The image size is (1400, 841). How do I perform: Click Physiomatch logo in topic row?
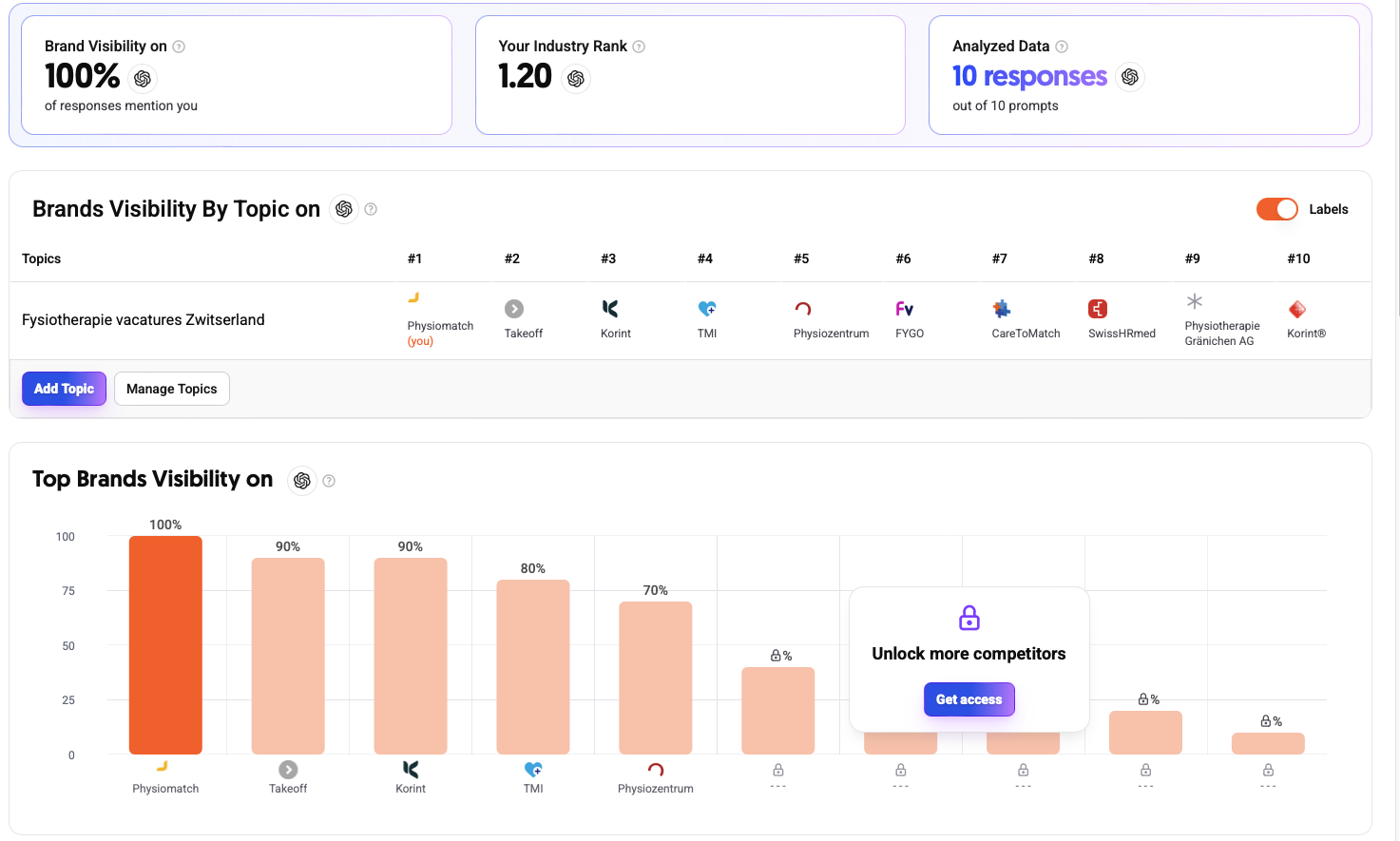click(414, 298)
